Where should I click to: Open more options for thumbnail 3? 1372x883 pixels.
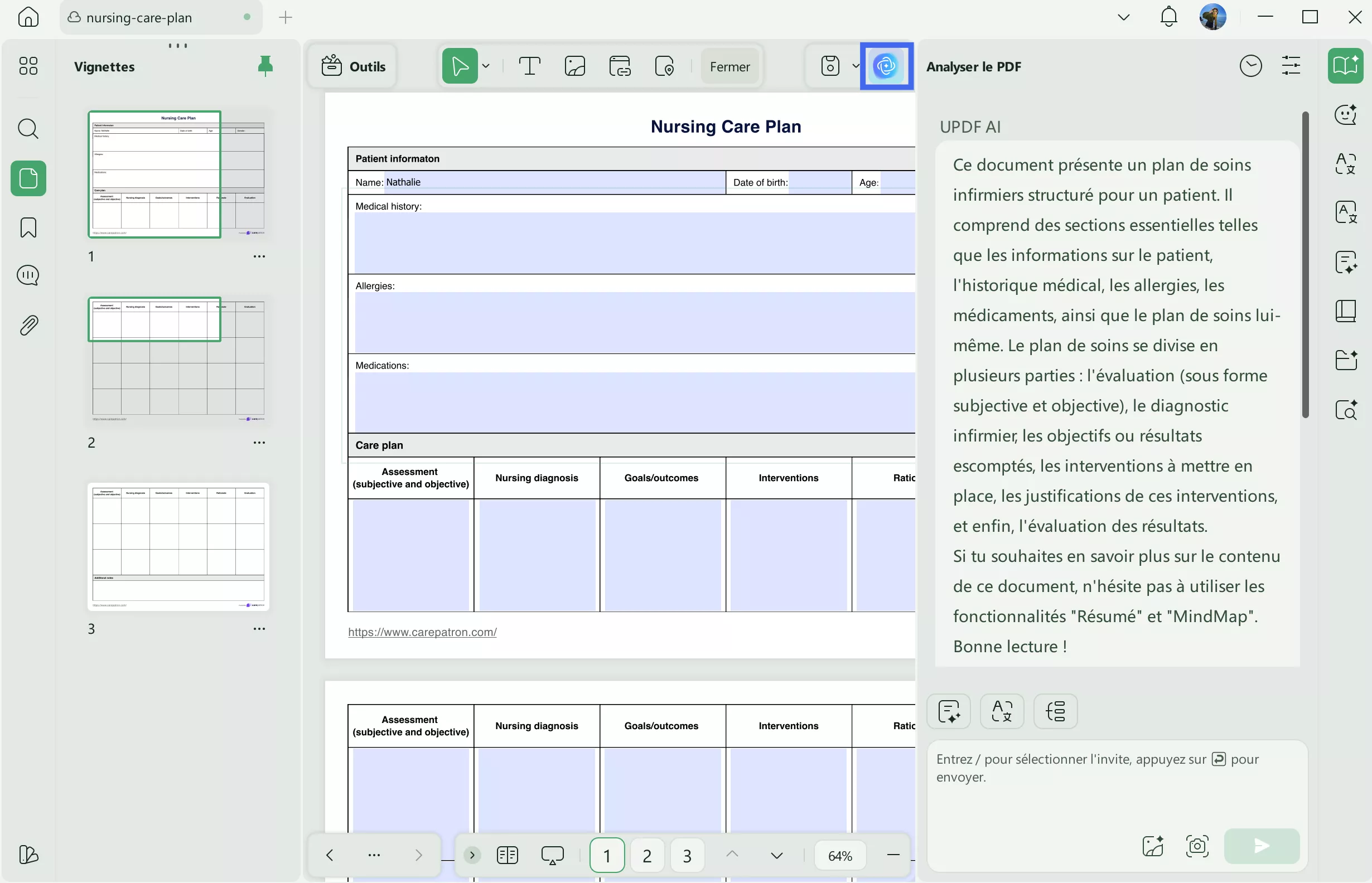259,629
